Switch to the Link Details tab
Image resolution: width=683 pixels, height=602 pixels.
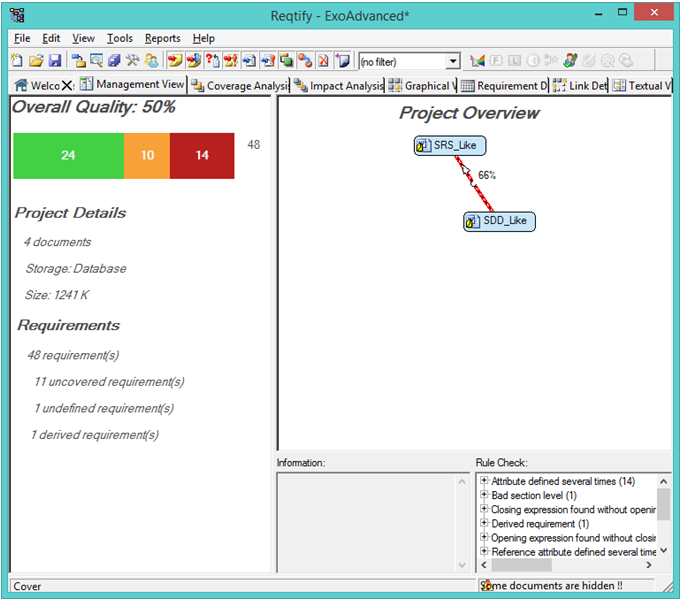580,86
